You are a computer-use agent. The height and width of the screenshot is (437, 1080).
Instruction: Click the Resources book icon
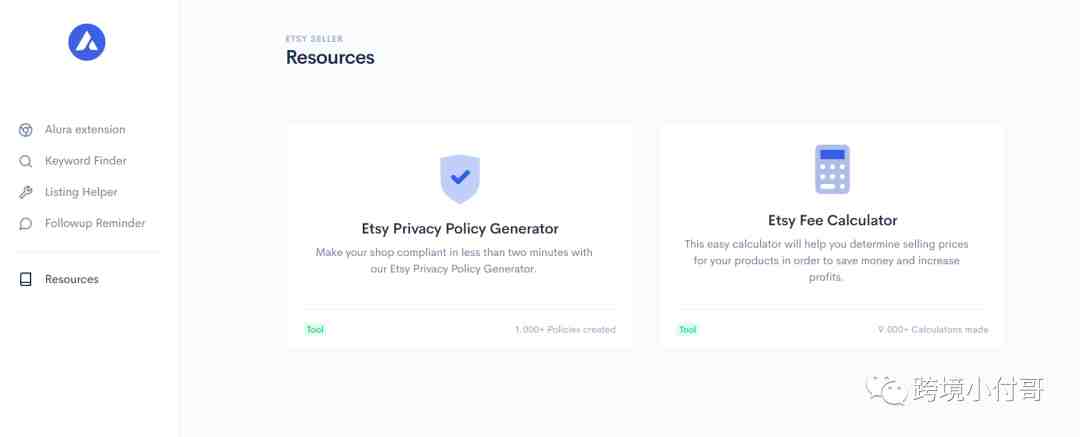click(x=26, y=280)
